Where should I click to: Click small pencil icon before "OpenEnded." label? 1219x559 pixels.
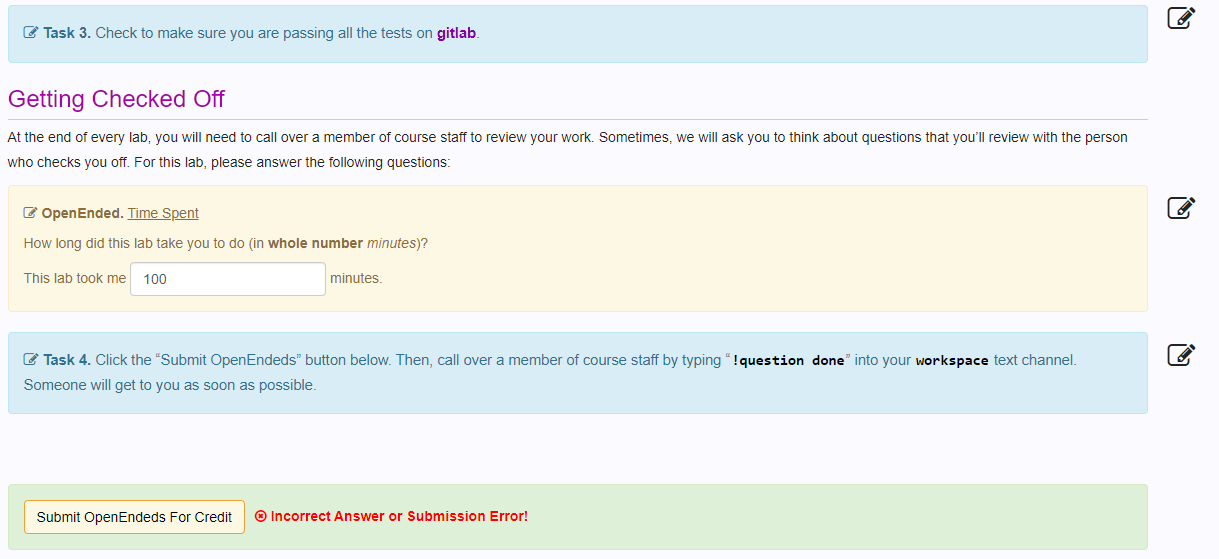point(31,213)
